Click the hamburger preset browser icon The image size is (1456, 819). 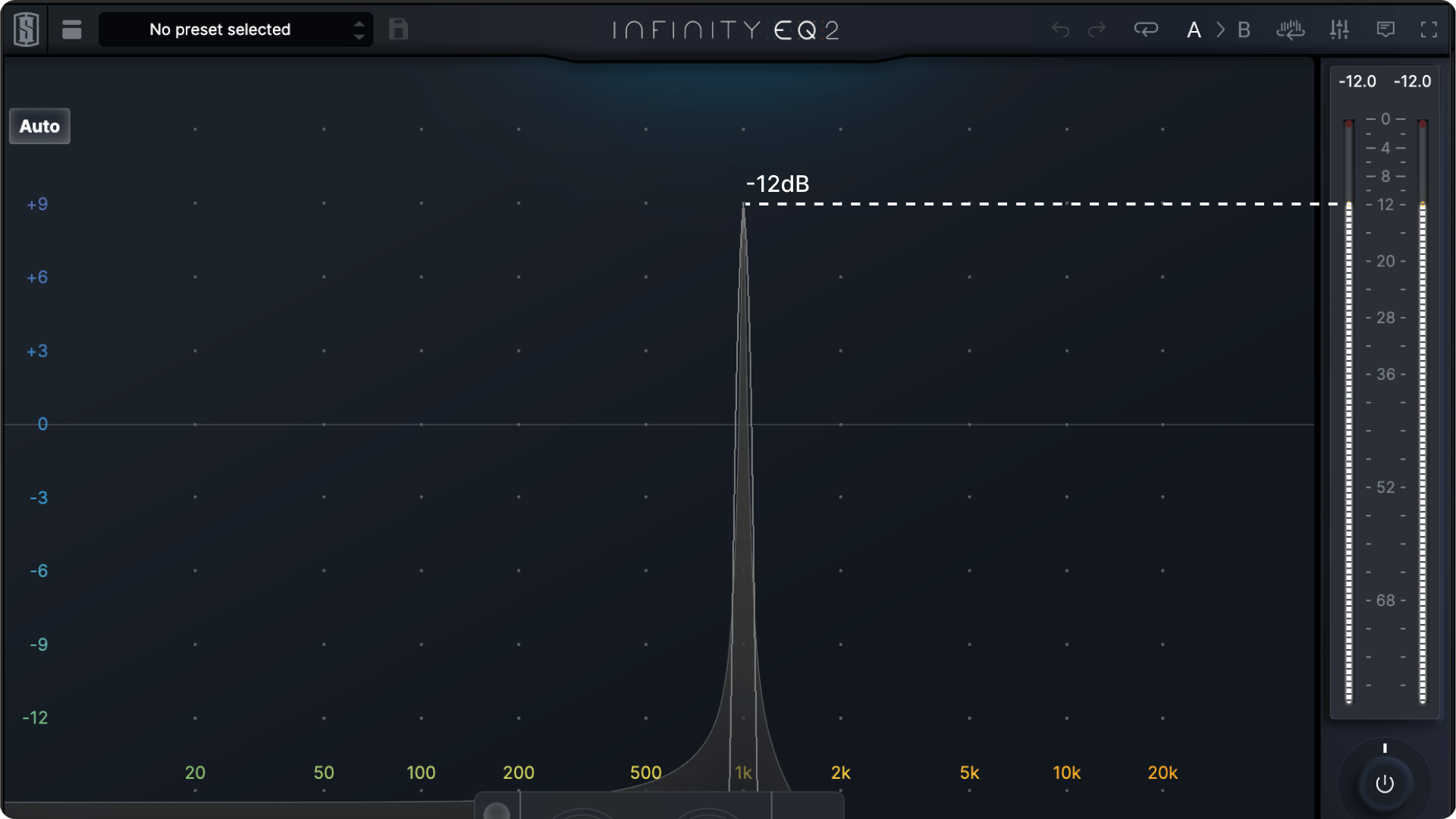[72, 29]
